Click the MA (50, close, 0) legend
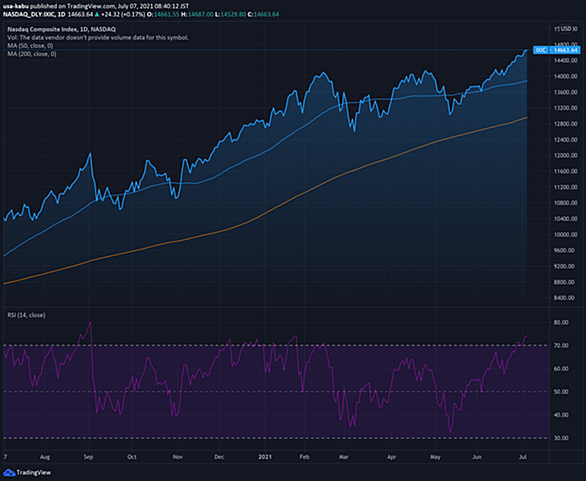This screenshot has height=481, width=586. 30,46
